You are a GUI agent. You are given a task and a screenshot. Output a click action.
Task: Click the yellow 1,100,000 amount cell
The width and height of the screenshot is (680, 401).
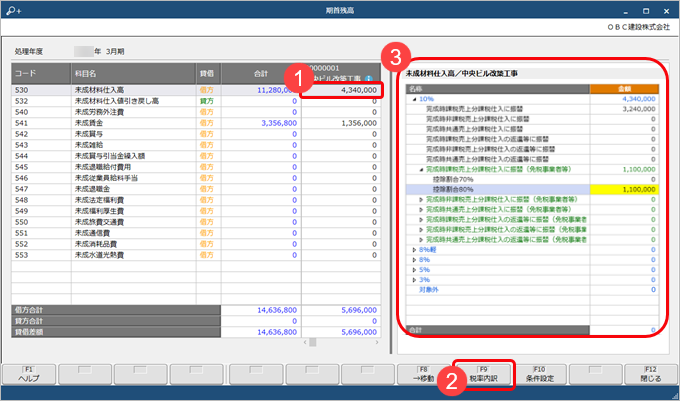coord(624,189)
